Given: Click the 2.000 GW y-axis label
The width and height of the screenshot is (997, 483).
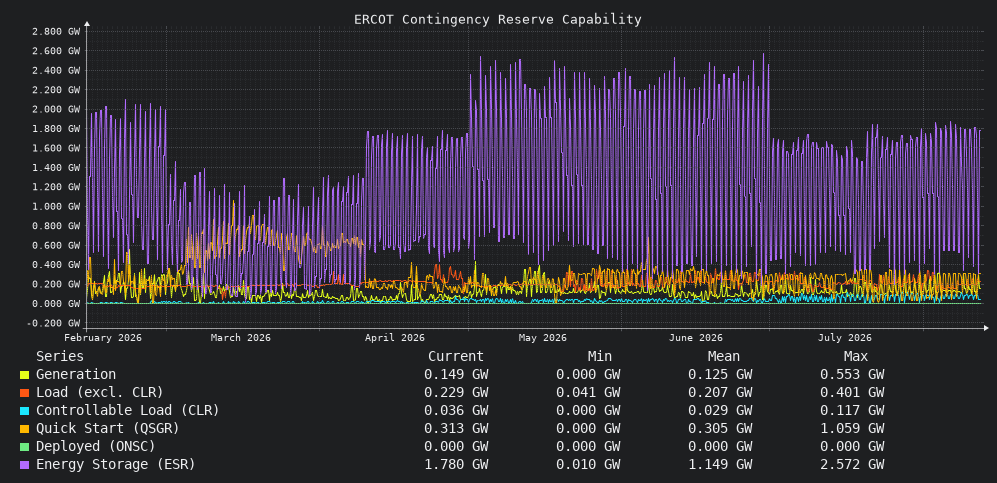Looking at the screenshot, I should pos(56,109).
